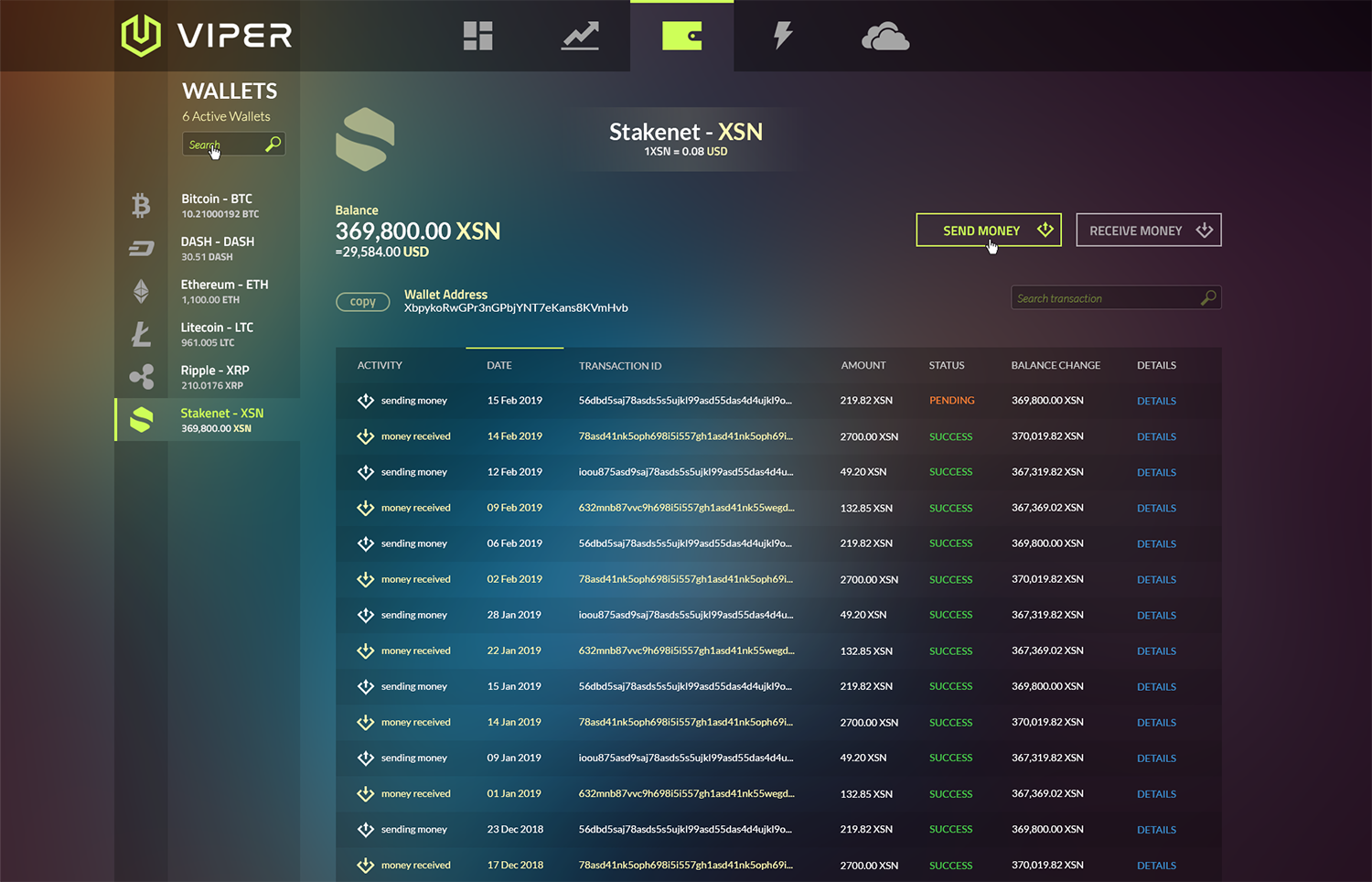Screen dimensions: 1372x882
Task: Click received icon for 14 Feb 2019 row
Action: click(366, 436)
